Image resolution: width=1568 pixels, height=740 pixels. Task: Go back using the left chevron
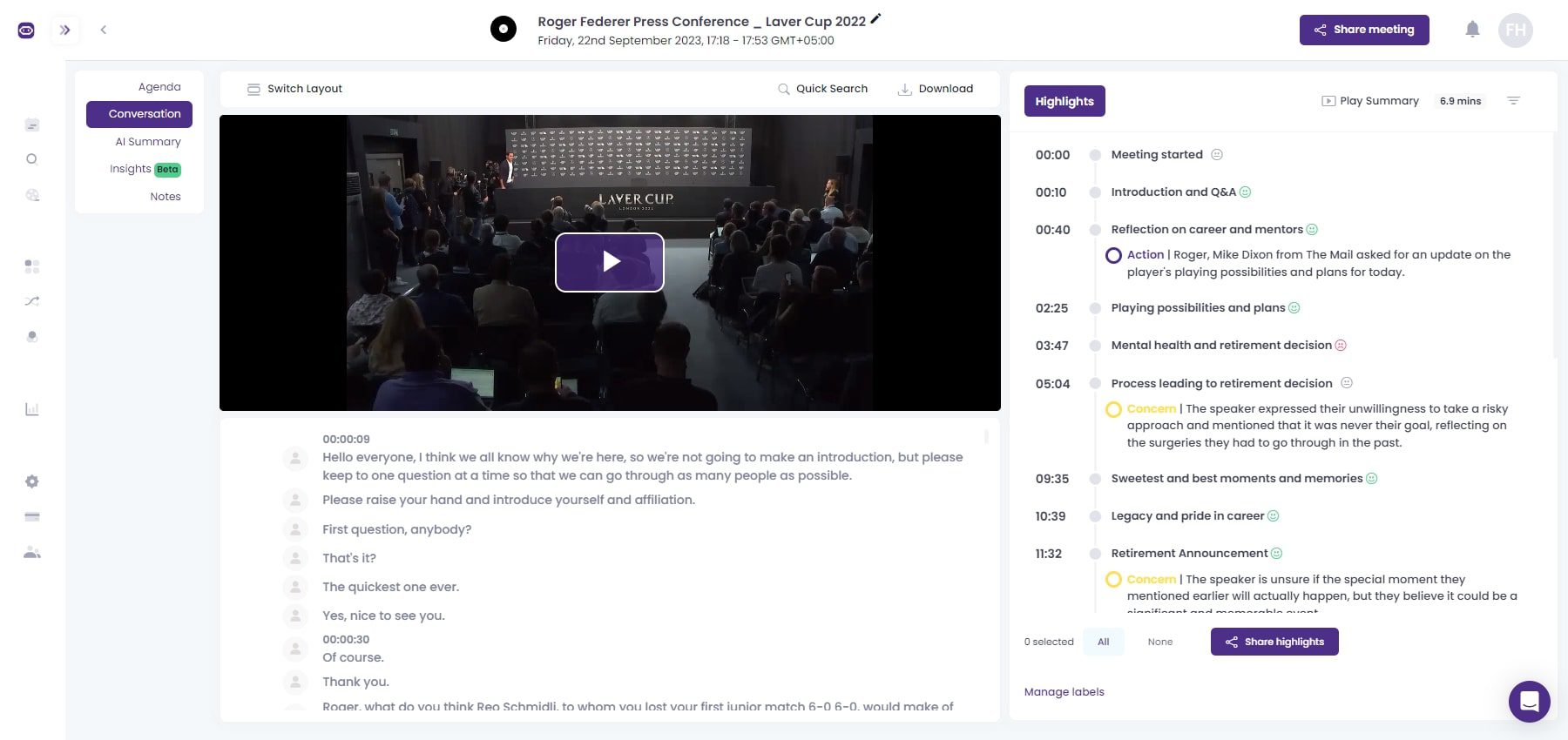point(103,30)
